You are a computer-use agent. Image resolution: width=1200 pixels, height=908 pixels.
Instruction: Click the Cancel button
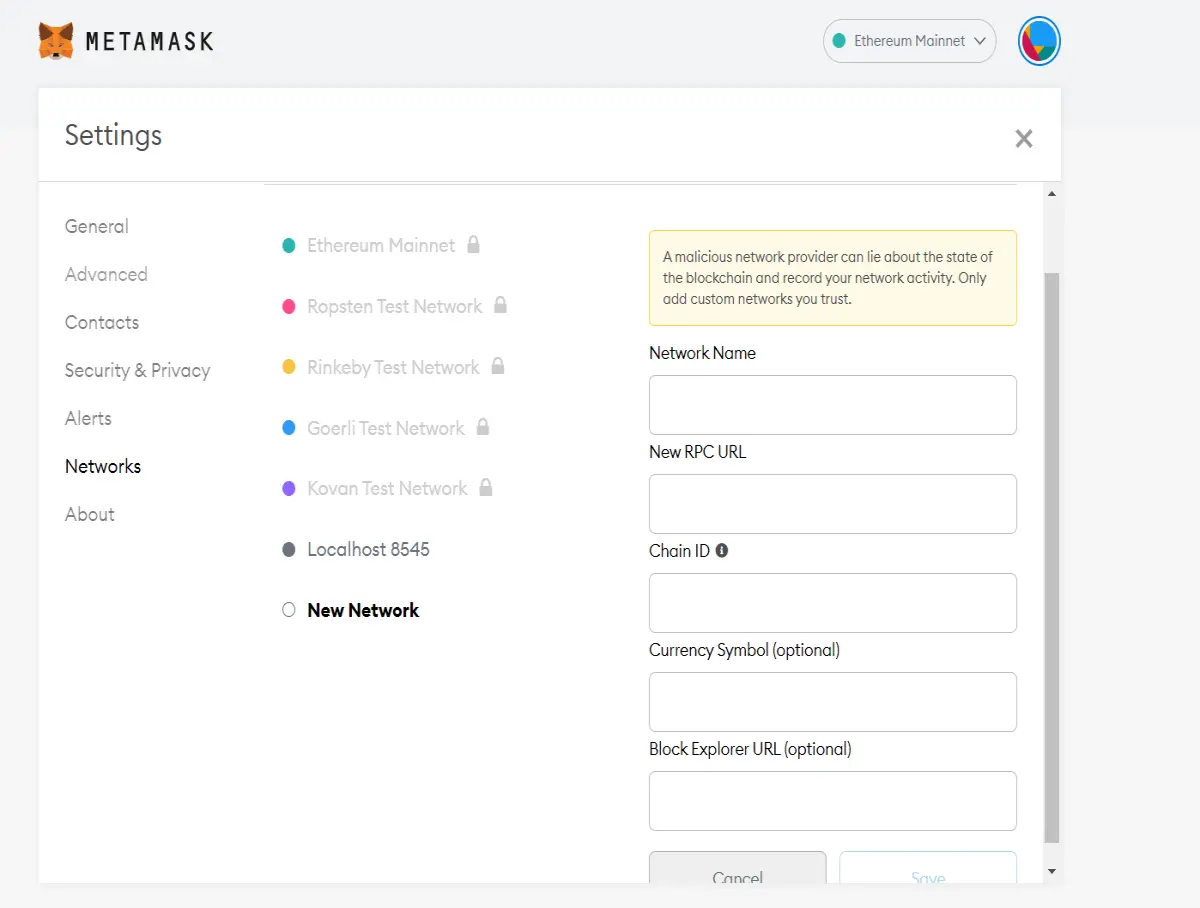point(738,868)
